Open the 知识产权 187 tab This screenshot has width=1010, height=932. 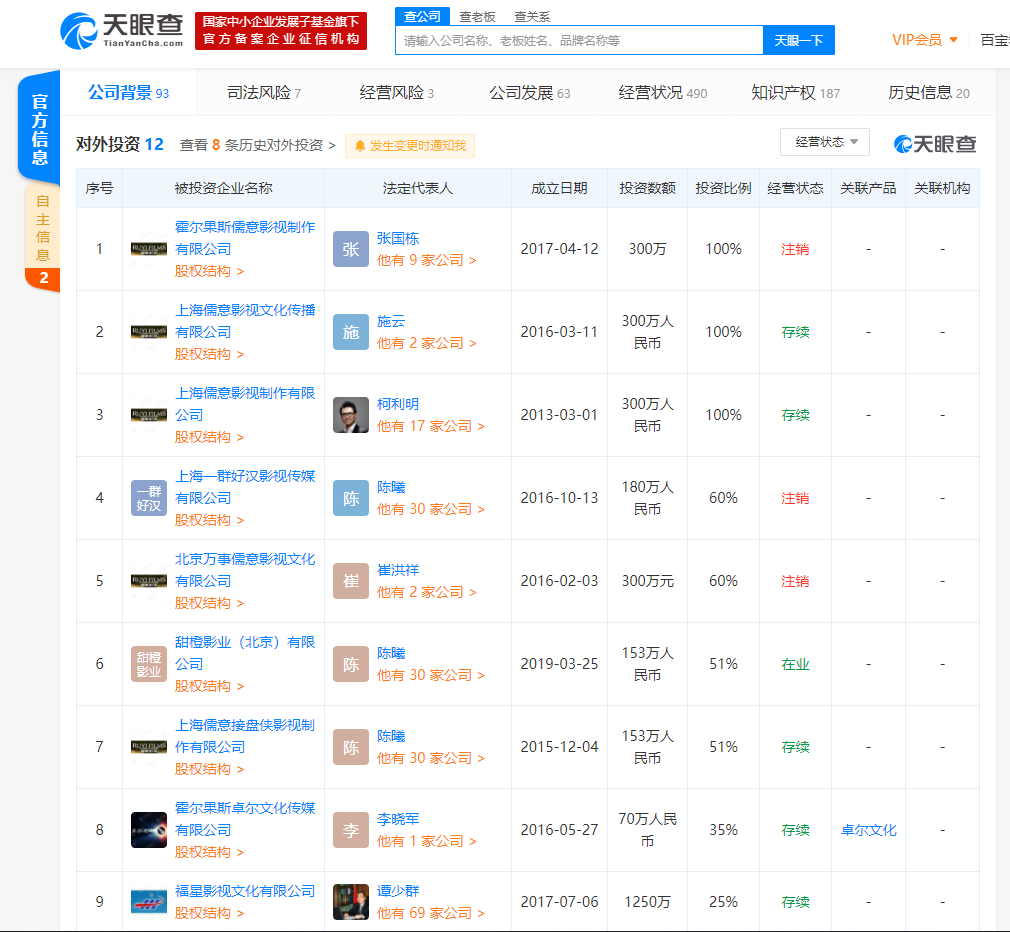pyautogui.click(x=796, y=93)
